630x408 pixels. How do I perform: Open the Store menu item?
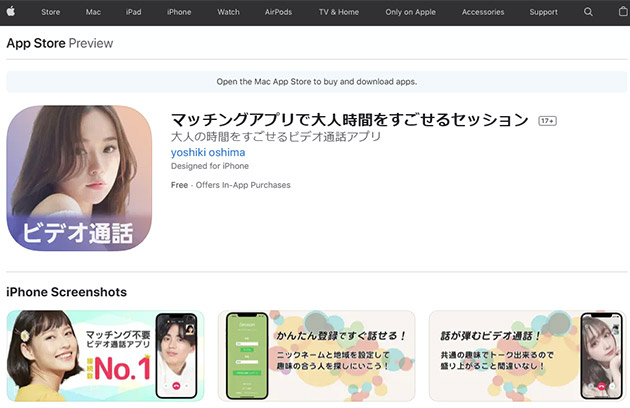click(51, 12)
